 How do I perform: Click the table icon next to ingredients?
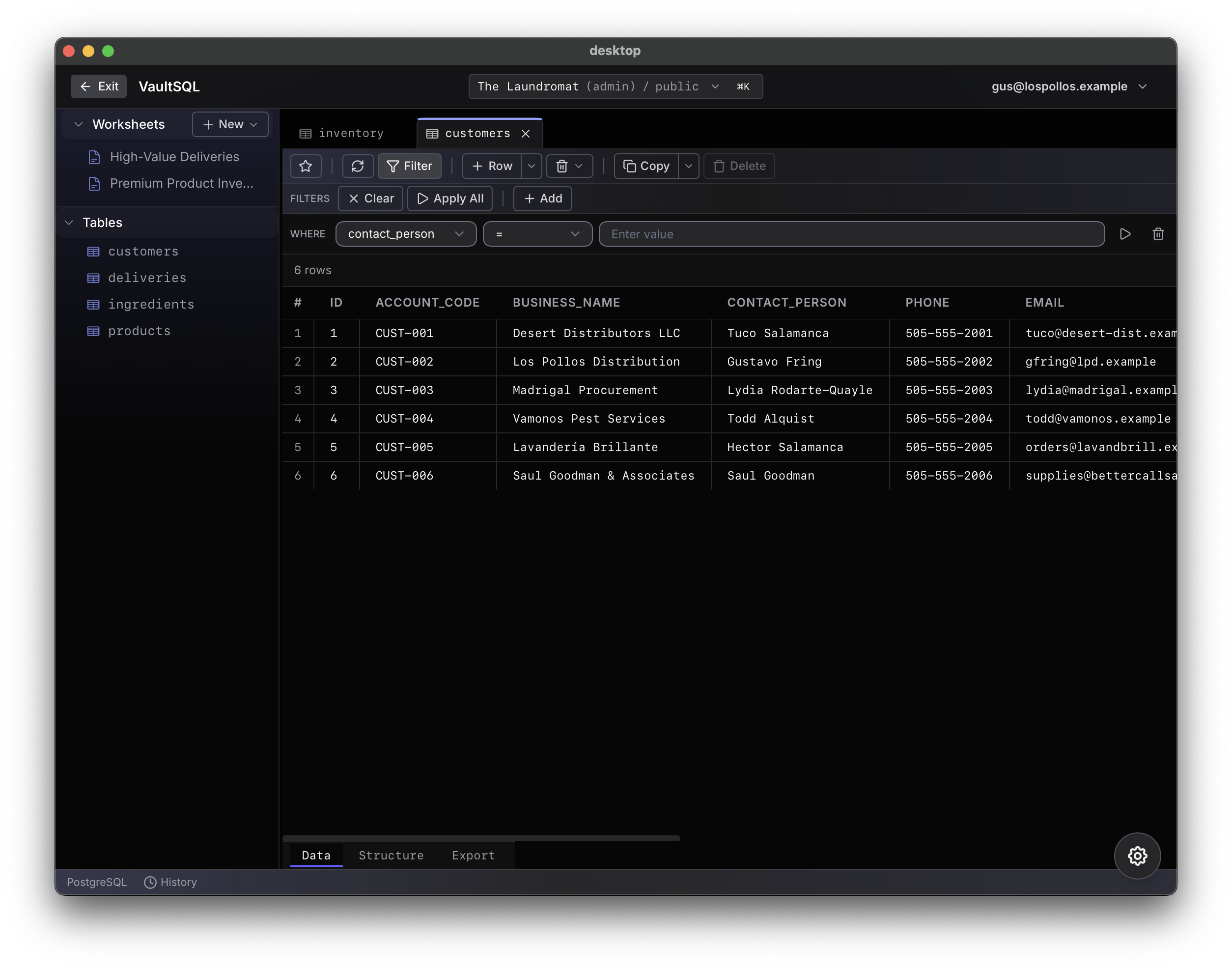(93, 304)
